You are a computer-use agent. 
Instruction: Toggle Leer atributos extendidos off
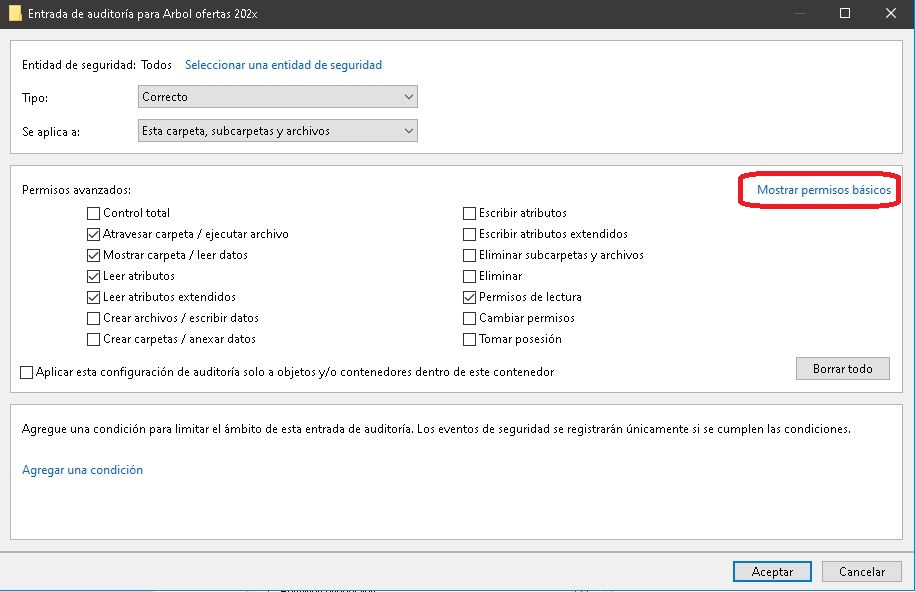point(94,297)
